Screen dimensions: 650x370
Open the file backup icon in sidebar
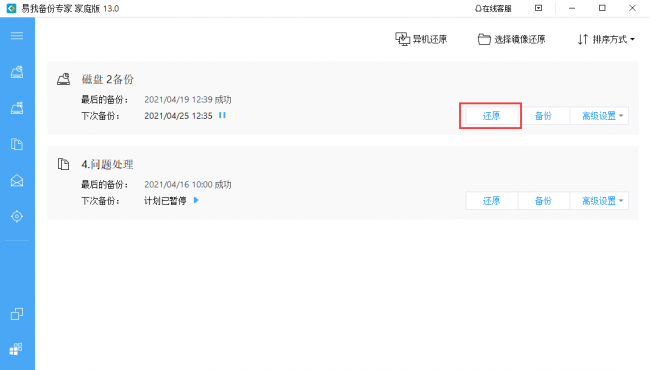pyautogui.click(x=17, y=144)
